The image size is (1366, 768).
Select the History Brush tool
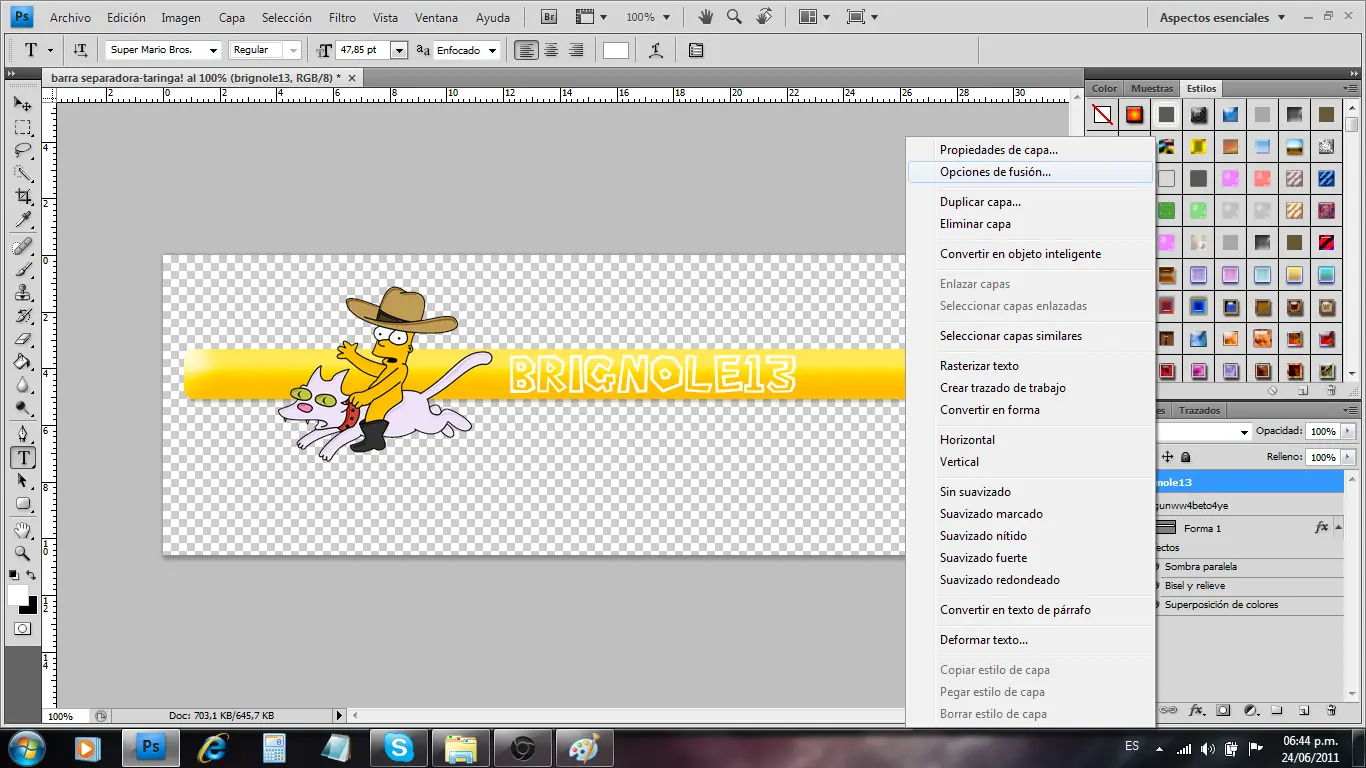point(22,315)
